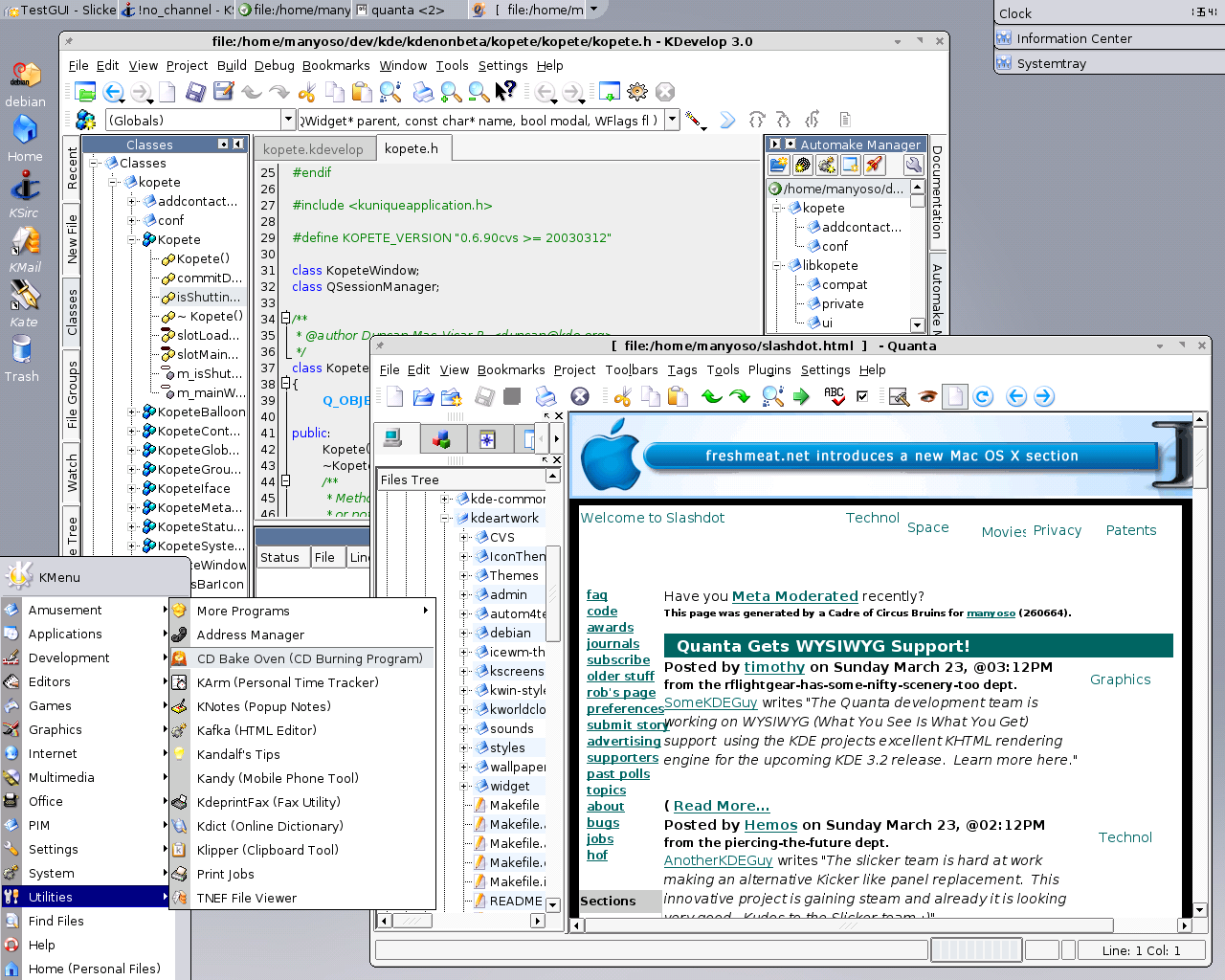
Task: Click Quanta print icon
Action: point(546,396)
